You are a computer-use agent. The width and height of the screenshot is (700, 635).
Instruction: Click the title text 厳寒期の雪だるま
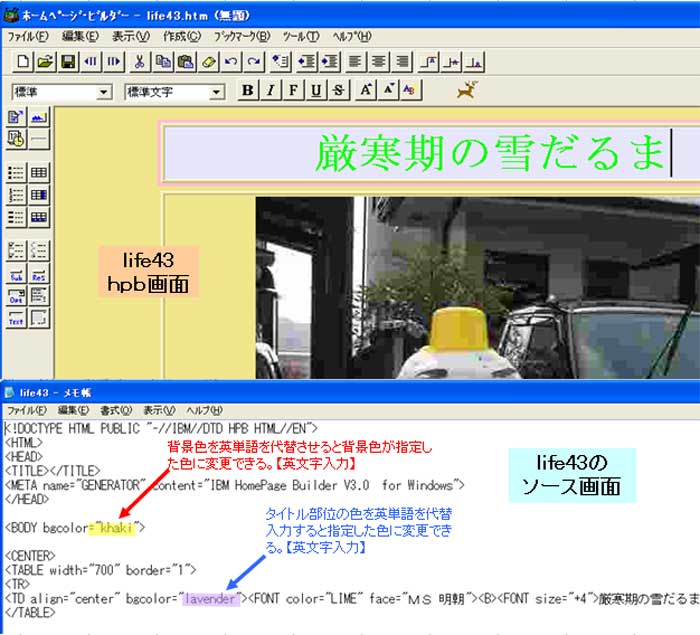pyautogui.click(x=490, y=154)
